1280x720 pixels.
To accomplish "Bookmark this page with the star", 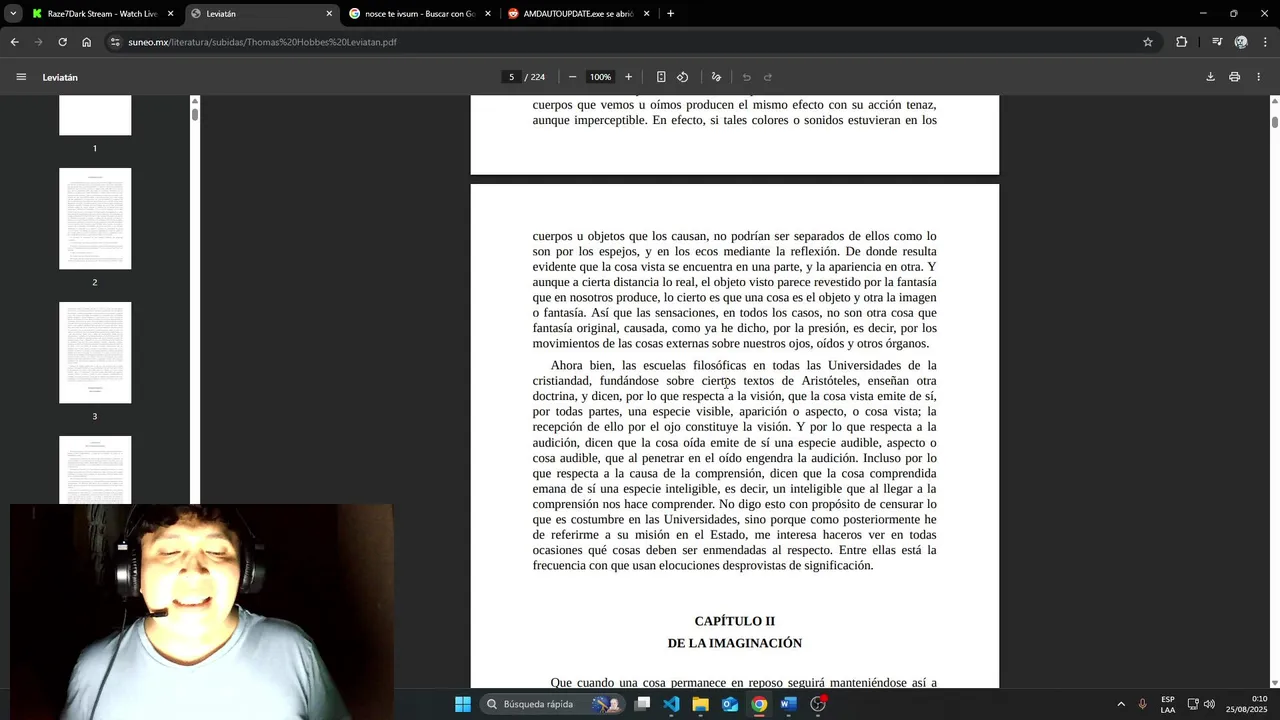I will 1148,42.
